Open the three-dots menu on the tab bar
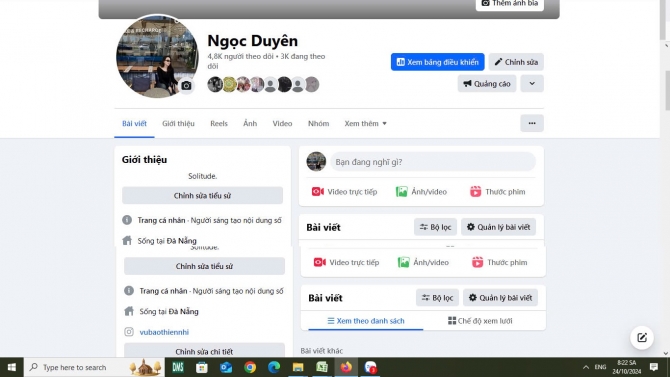This screenshot has height=377, width=670. point(532,123)
